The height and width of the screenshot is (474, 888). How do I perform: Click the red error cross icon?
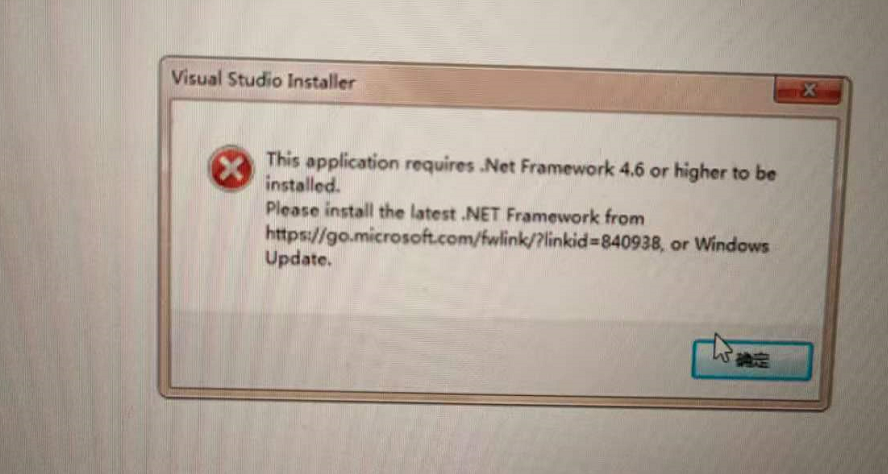coord(230,168)
